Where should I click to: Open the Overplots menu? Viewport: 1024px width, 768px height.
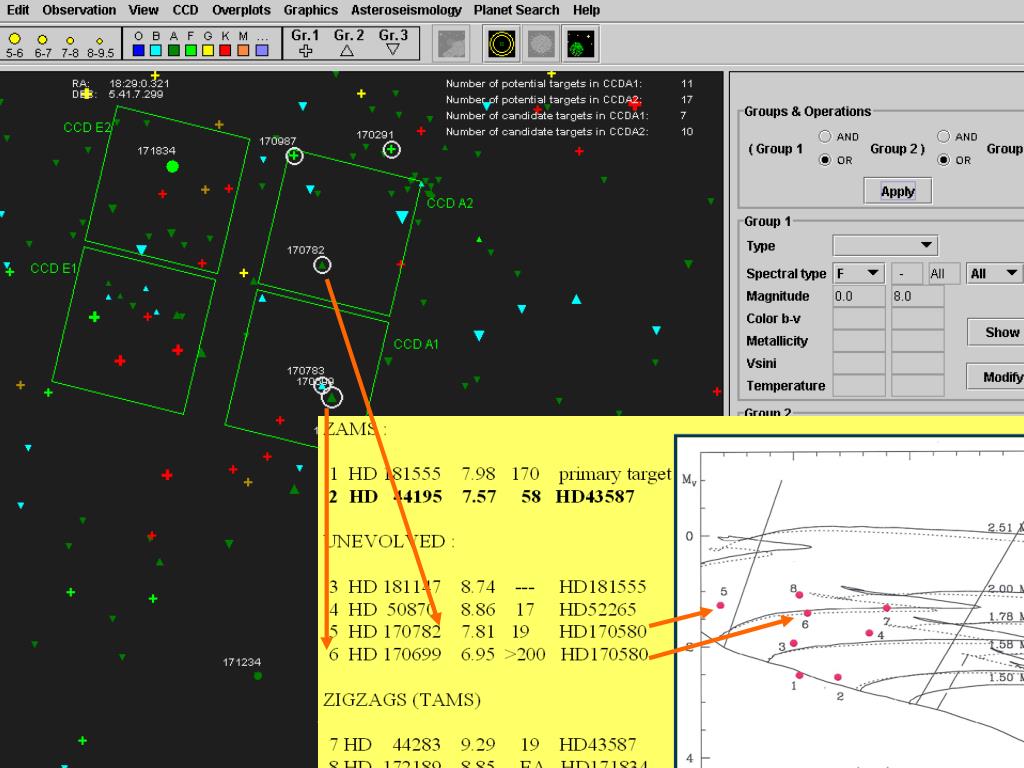pos(241,10)
